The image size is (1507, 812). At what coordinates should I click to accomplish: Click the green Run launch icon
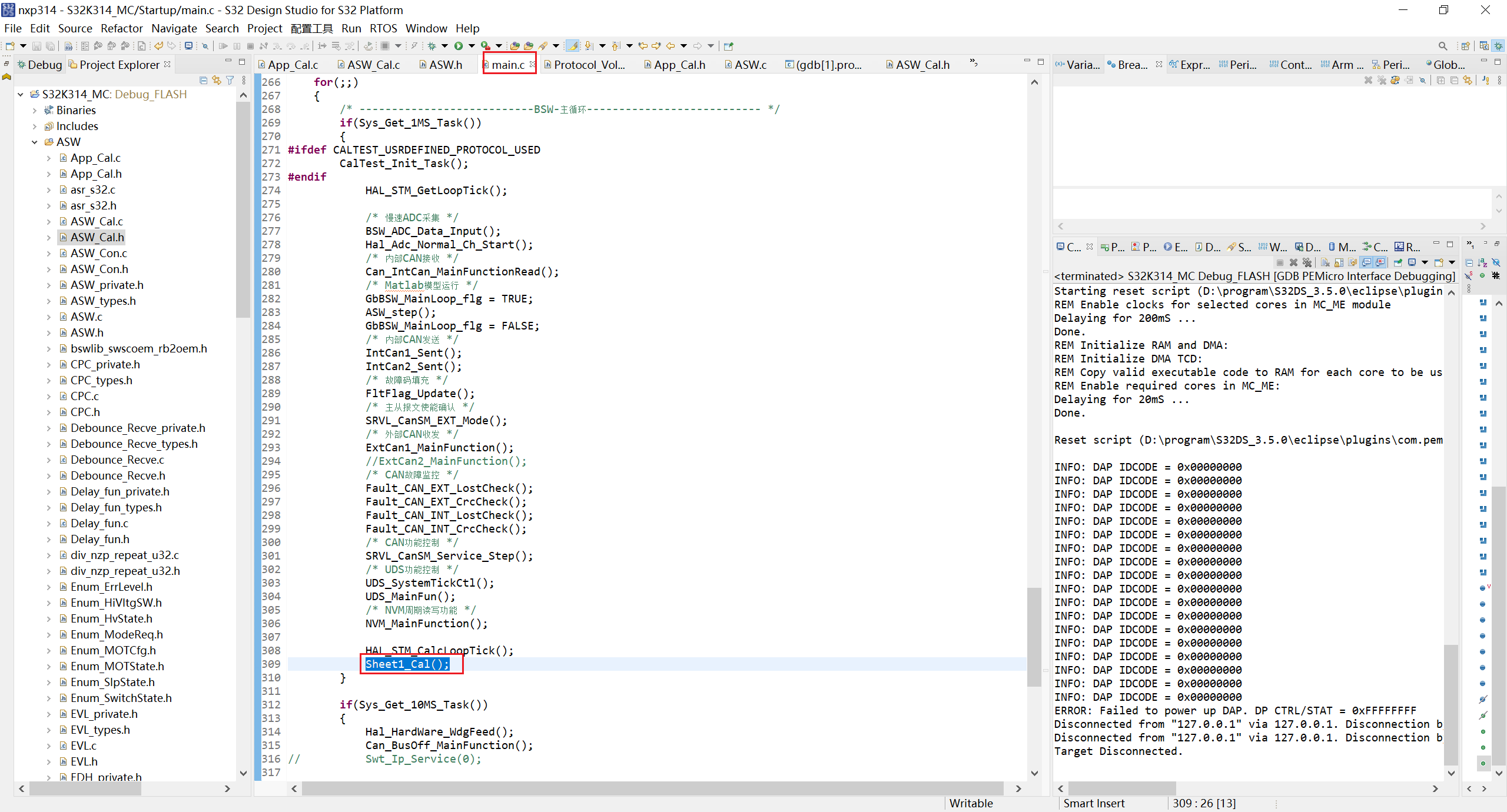(x=458, y=46)
